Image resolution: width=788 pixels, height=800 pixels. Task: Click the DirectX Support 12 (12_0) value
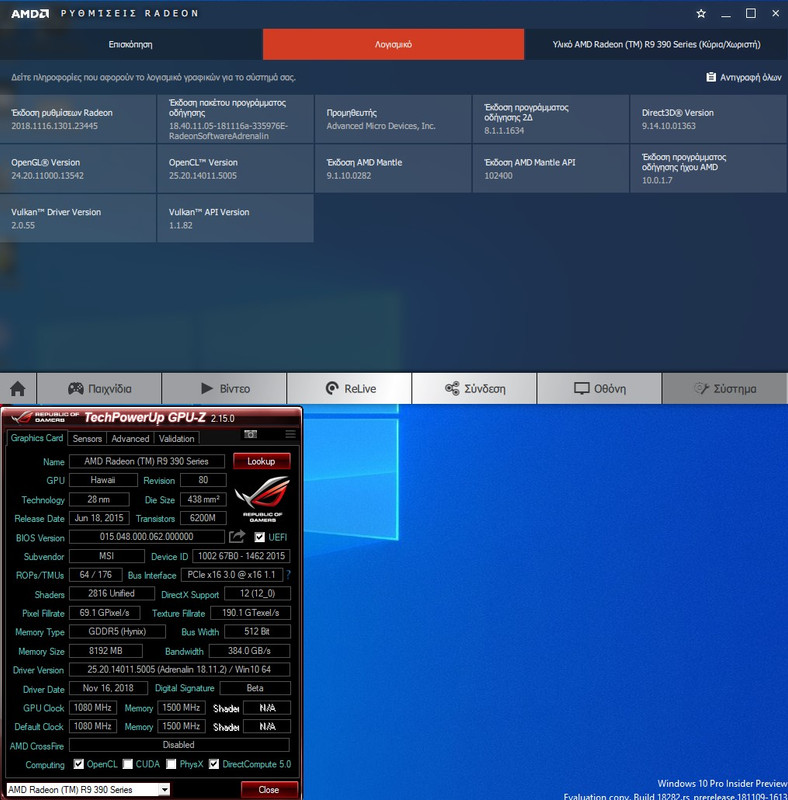258,593
